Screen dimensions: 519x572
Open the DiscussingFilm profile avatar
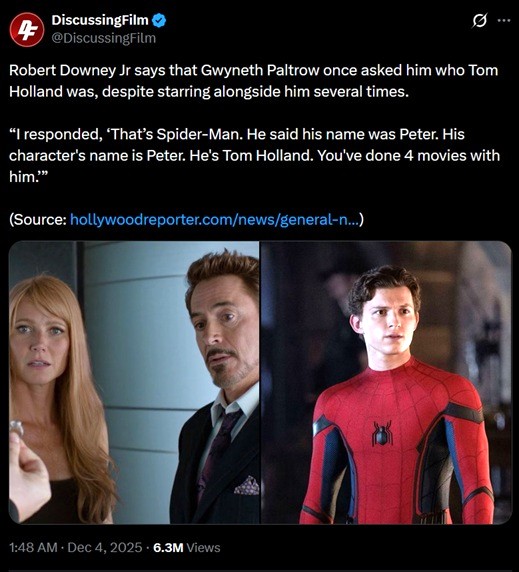(27, 30)
